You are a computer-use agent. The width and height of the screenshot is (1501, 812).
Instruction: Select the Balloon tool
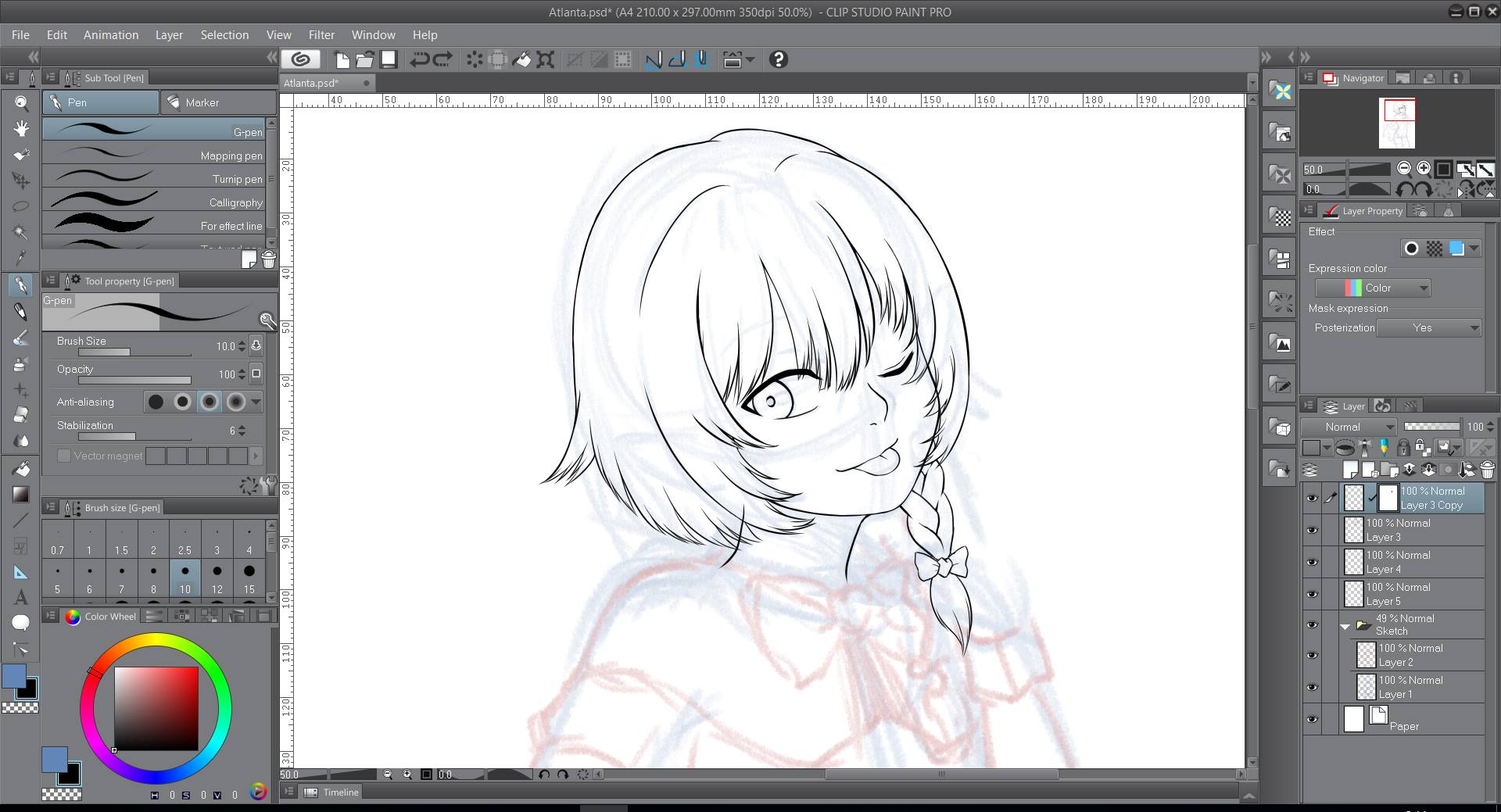[x=21, y=623]
